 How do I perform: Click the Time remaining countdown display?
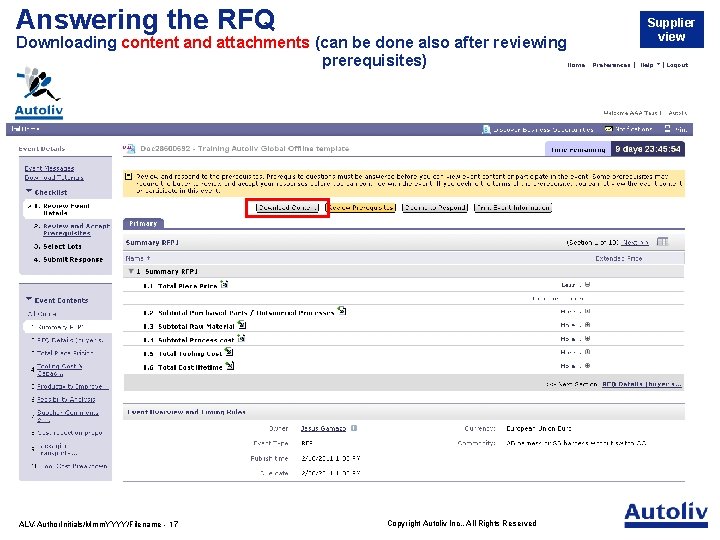pos(647,149)
